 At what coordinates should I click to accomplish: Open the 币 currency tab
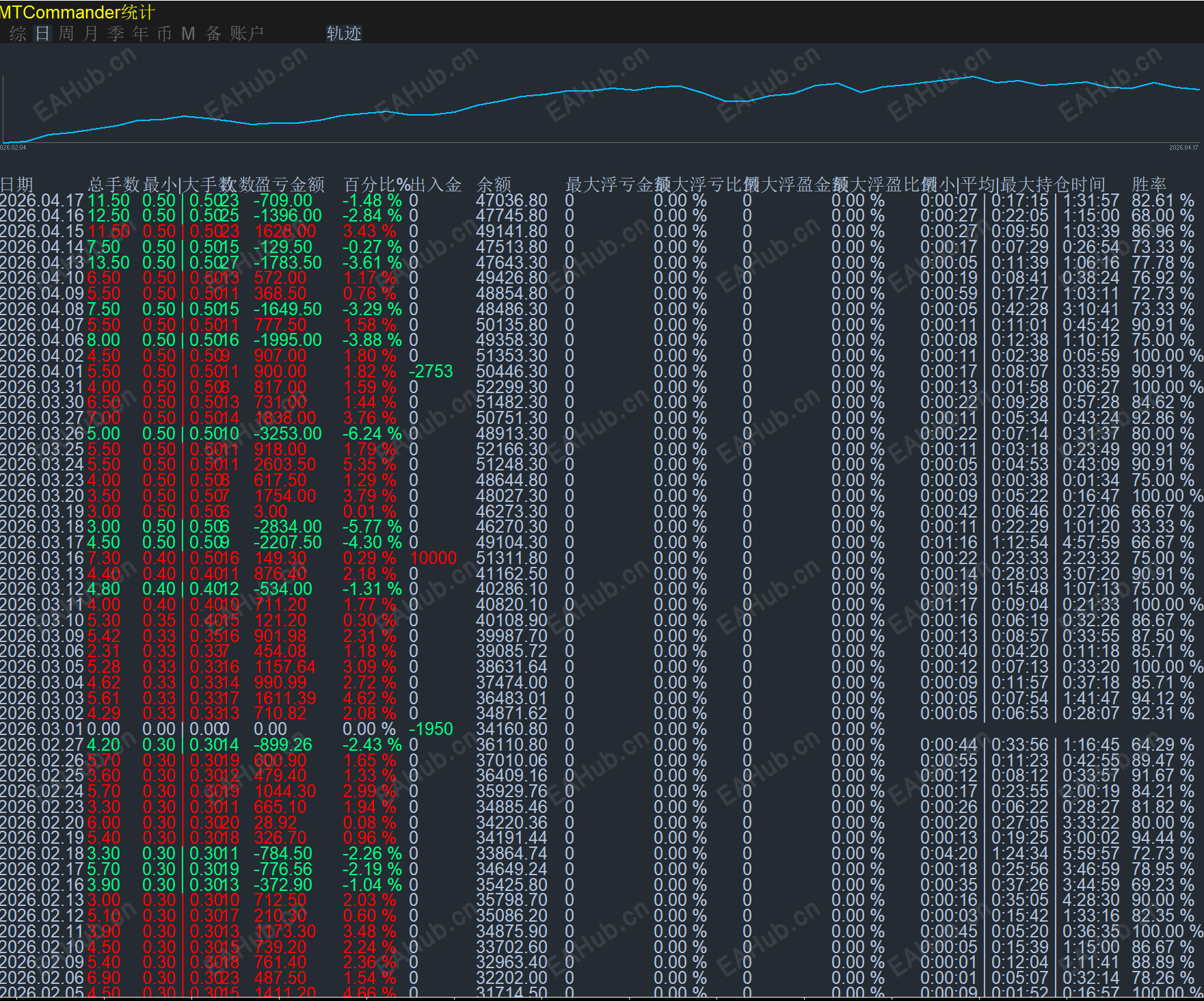[165, 34]
